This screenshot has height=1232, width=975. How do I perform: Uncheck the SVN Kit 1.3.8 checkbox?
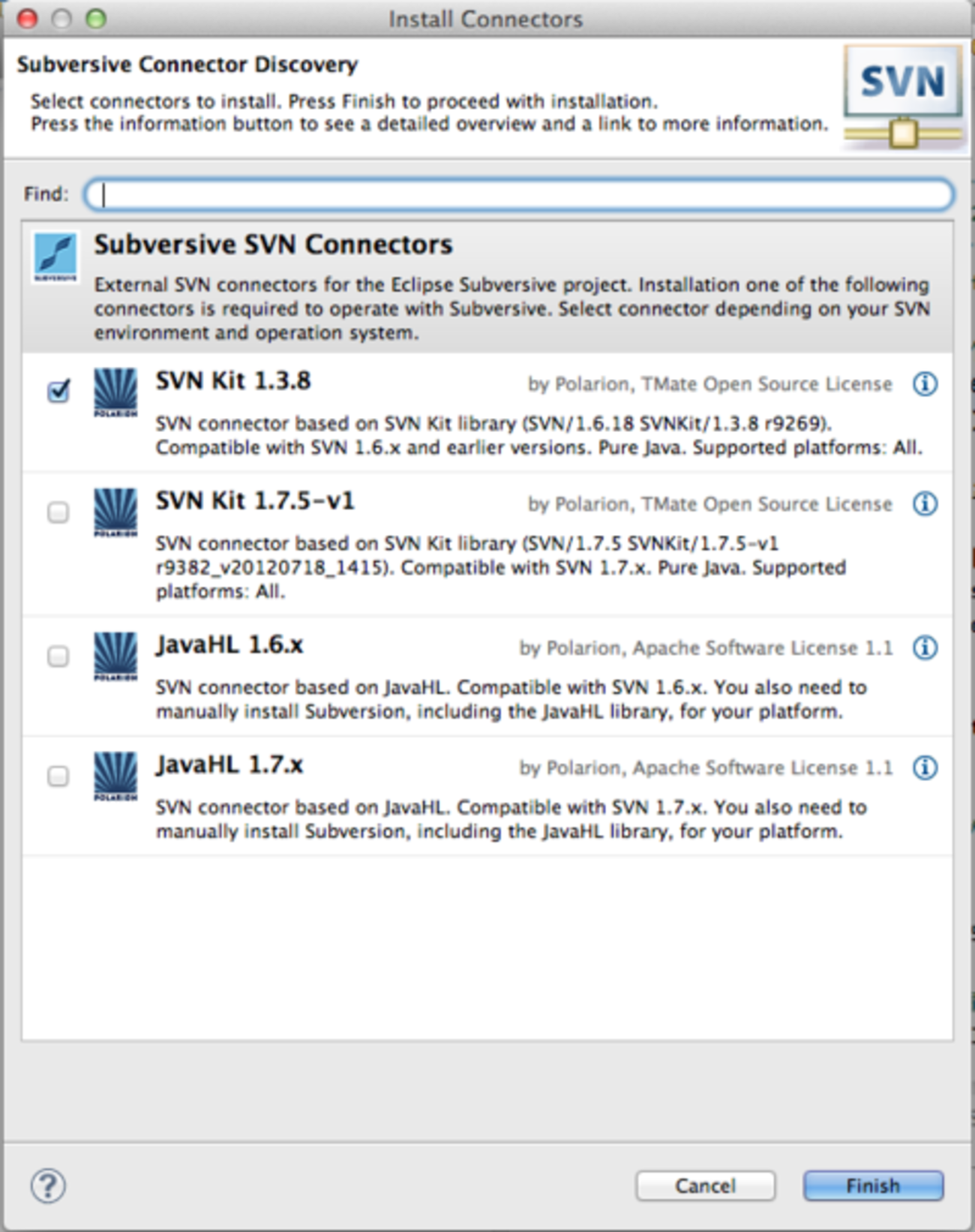(58, 391)
